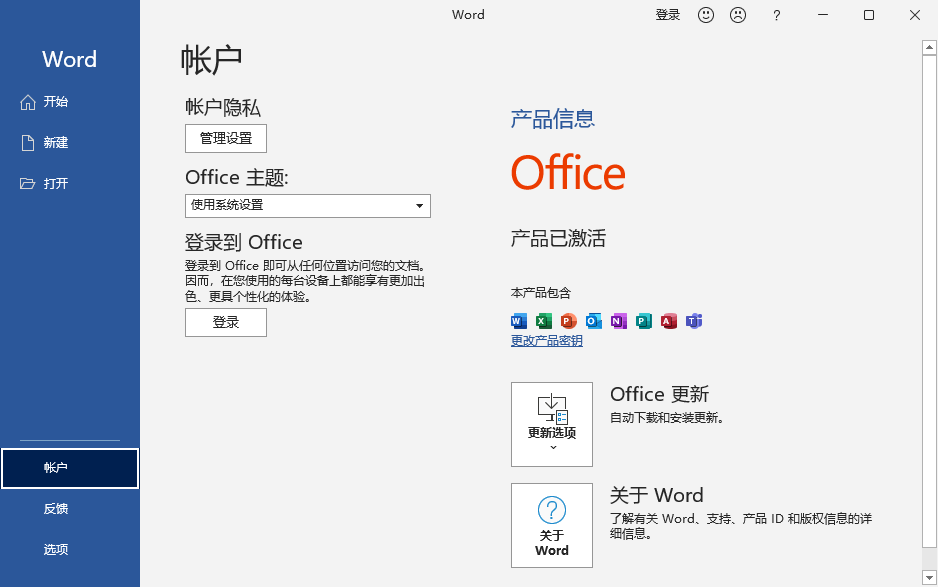
Task: Click the OneNote app icon
Action: coord(619,321)
